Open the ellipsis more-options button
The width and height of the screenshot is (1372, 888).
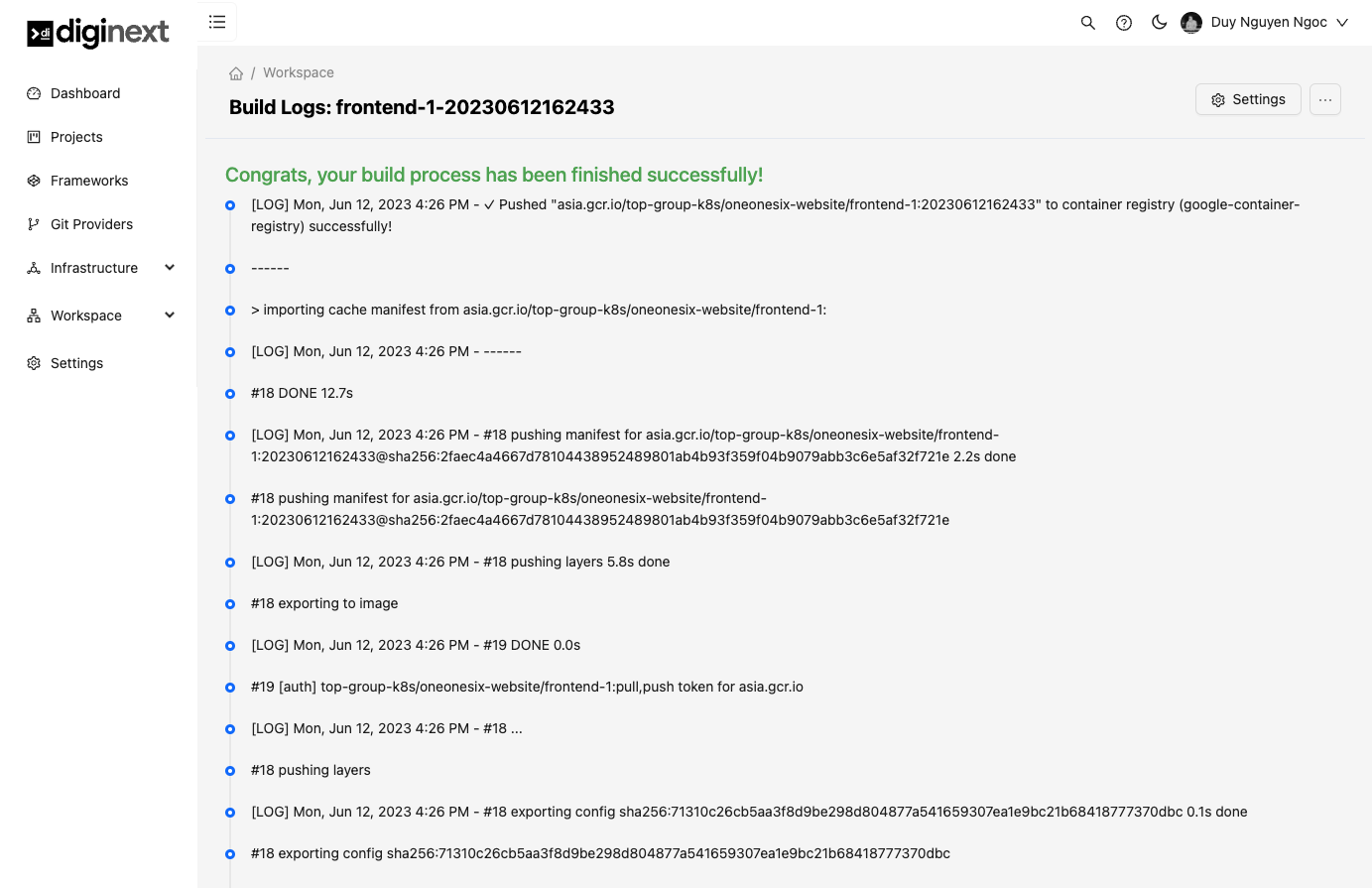1324,98
